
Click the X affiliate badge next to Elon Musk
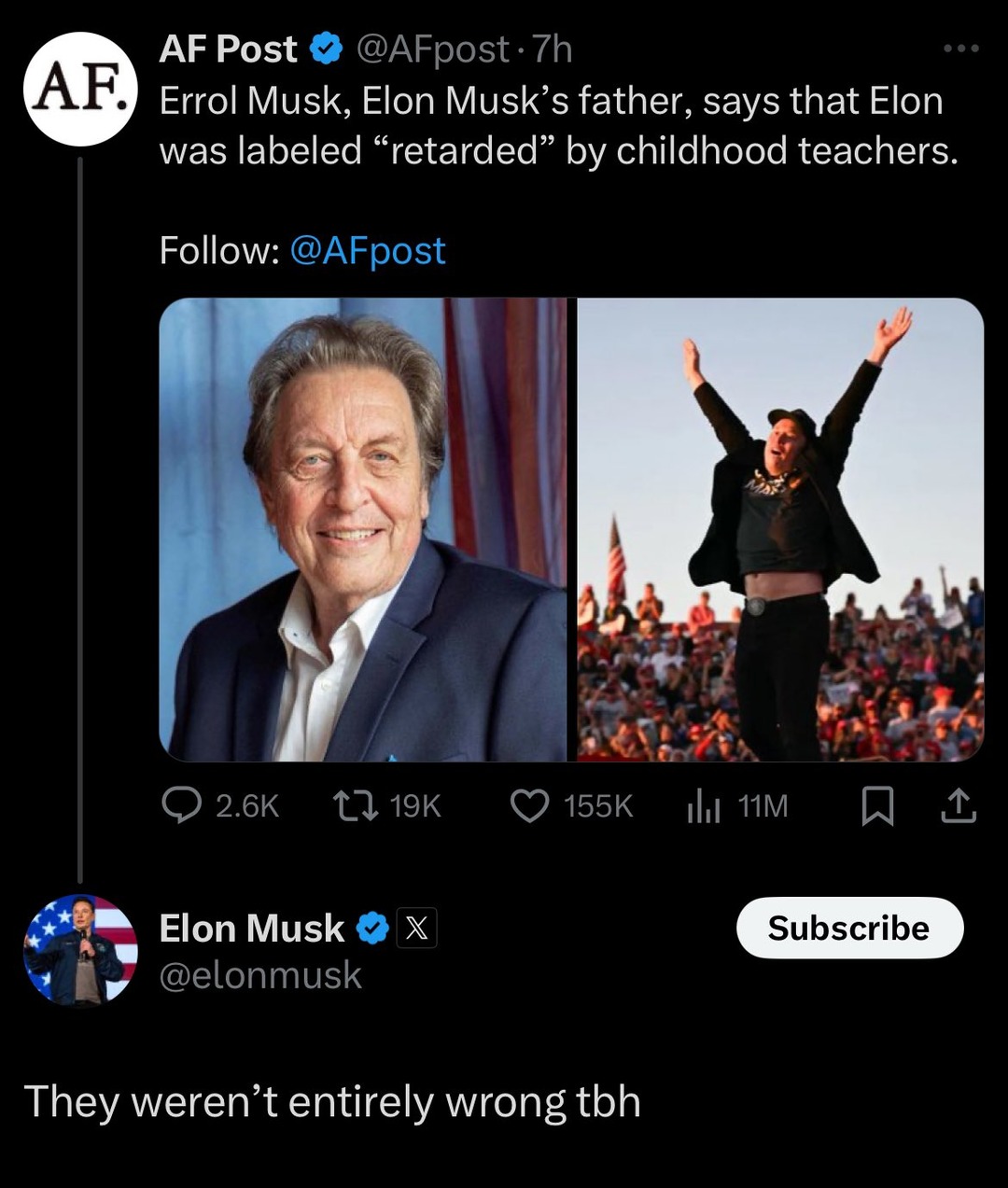pyautogui.click(x=417, y=929)
